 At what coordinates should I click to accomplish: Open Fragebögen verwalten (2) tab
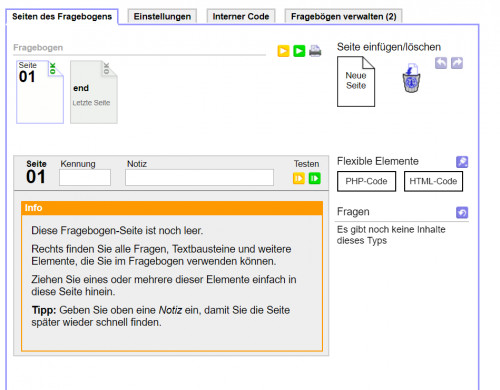click(344, 17)
